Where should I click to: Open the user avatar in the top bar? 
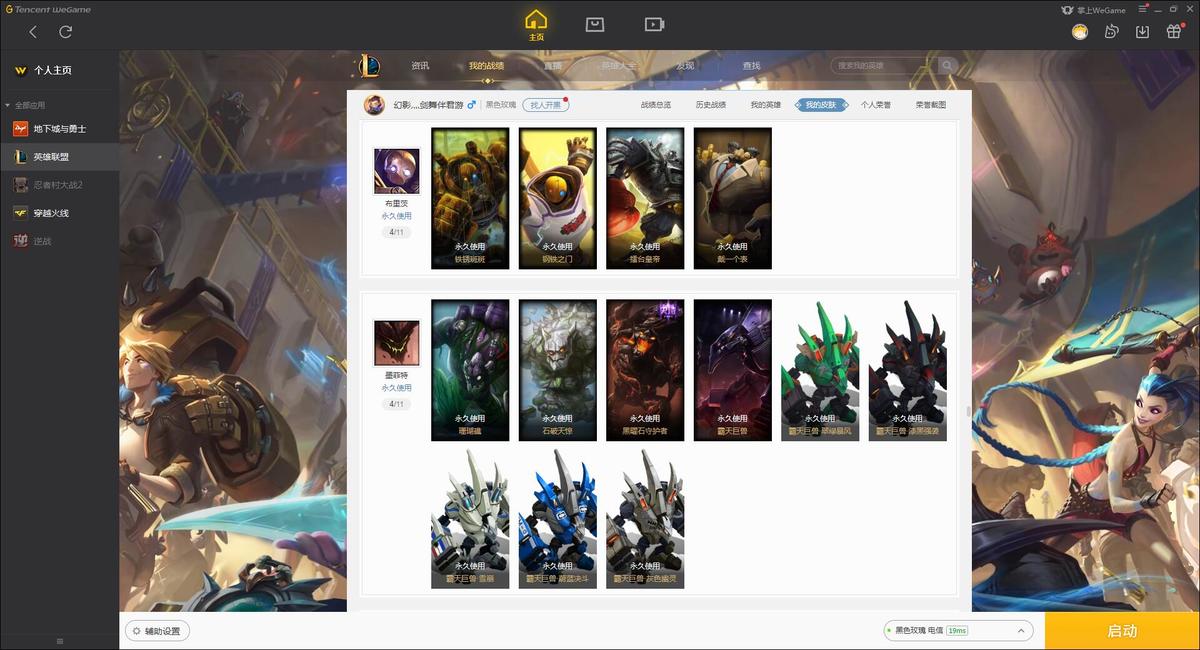[x=1080, y=32]
